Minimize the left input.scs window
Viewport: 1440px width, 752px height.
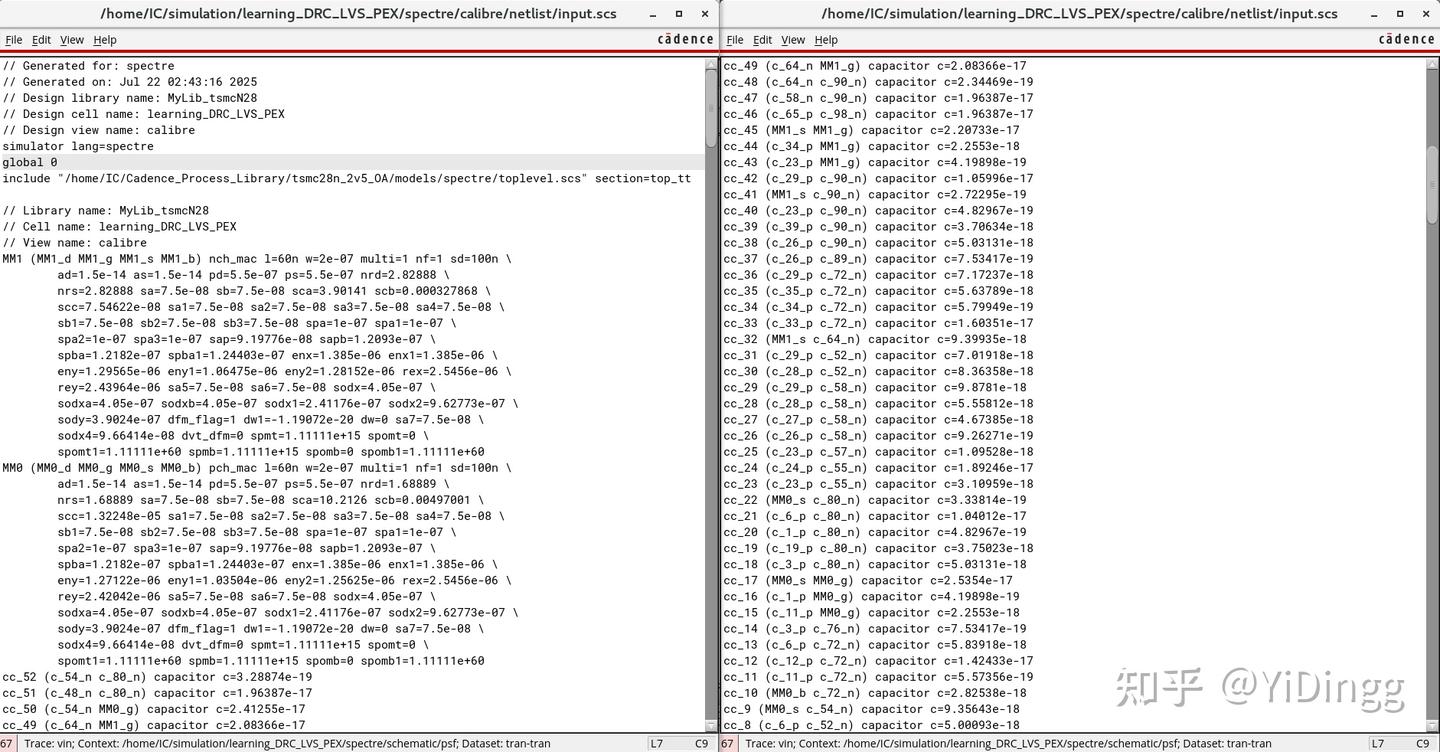tap(653, 14)
